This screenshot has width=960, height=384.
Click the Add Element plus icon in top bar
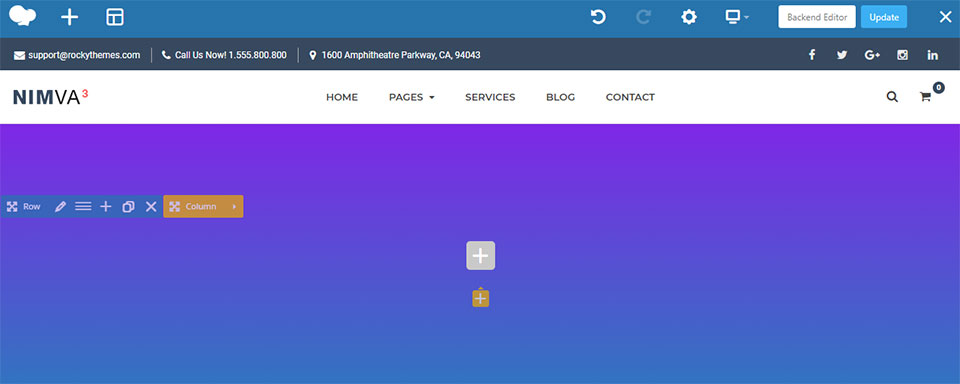click(70, 17)
